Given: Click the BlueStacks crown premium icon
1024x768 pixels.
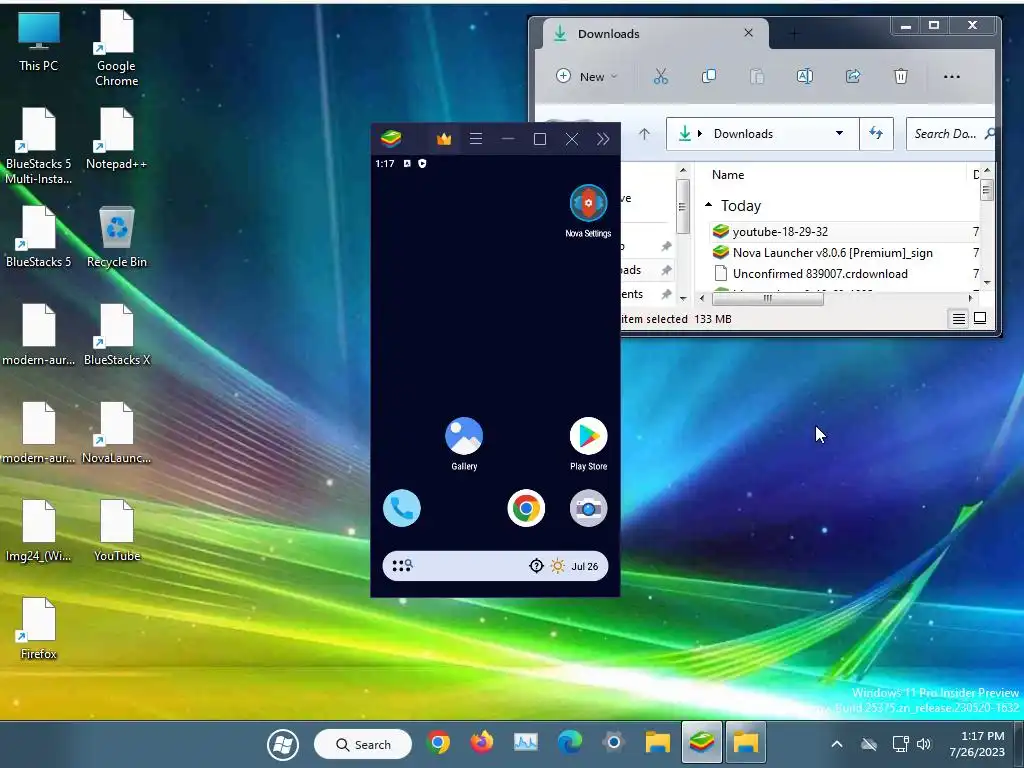Looking at the screenshot, I should [444, 139].
